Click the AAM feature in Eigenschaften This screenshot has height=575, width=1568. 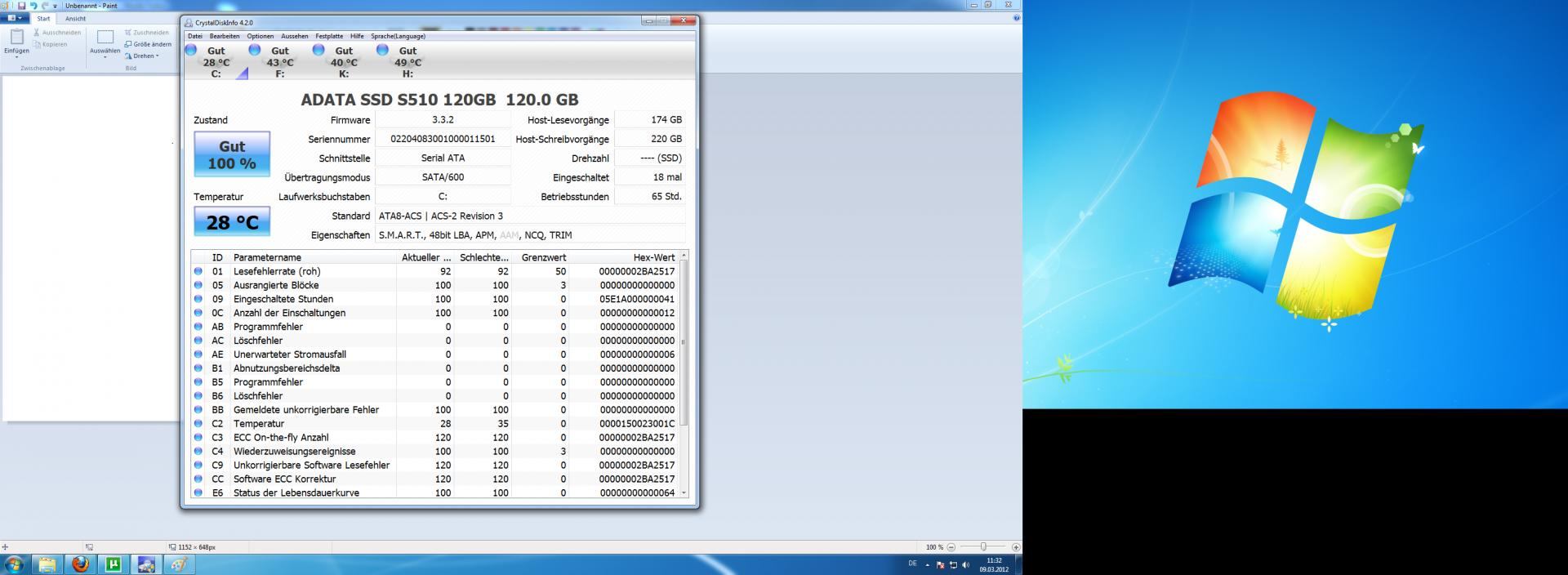[x=510, y=235]
